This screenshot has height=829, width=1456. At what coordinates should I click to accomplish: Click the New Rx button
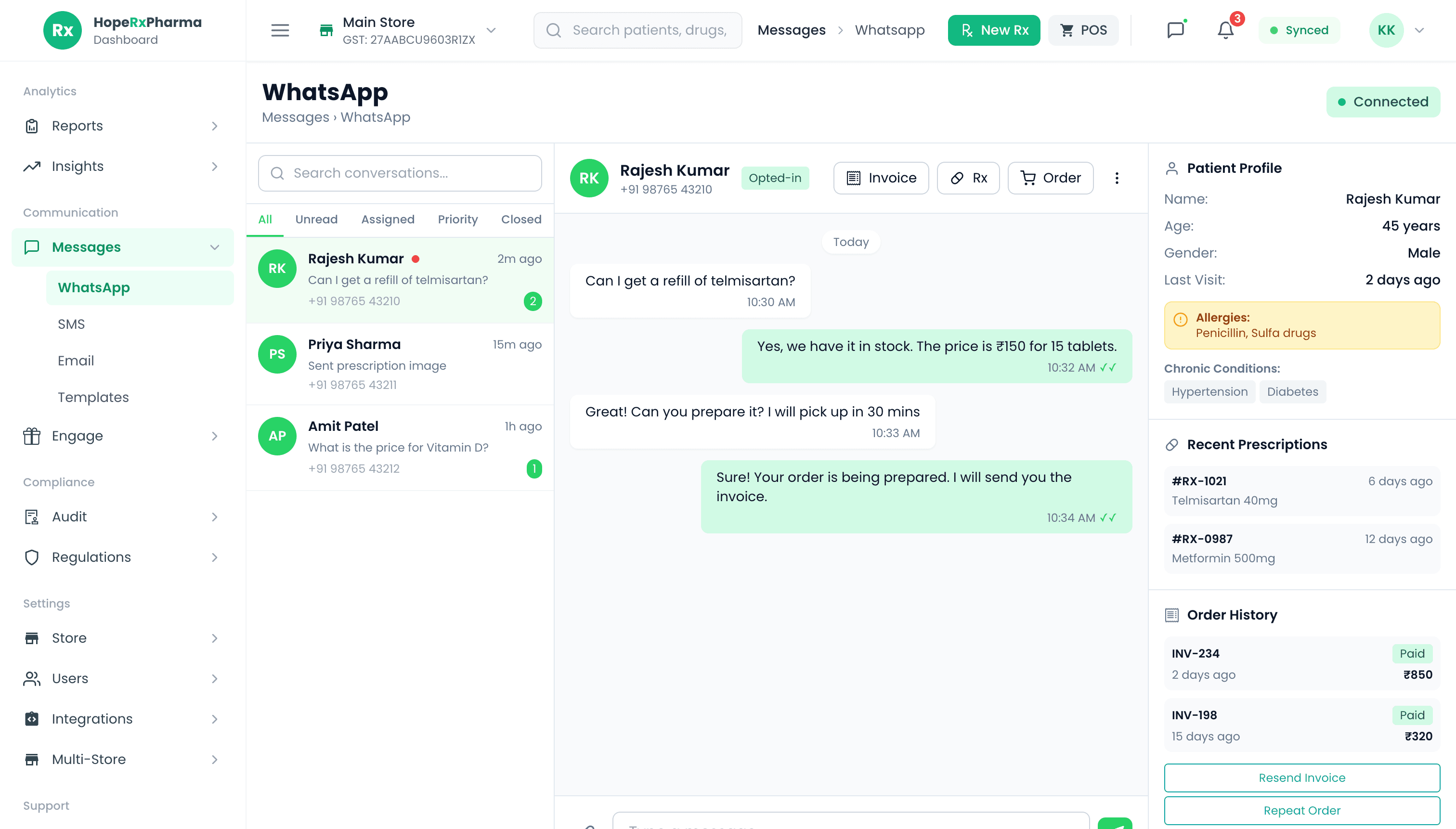994,30
